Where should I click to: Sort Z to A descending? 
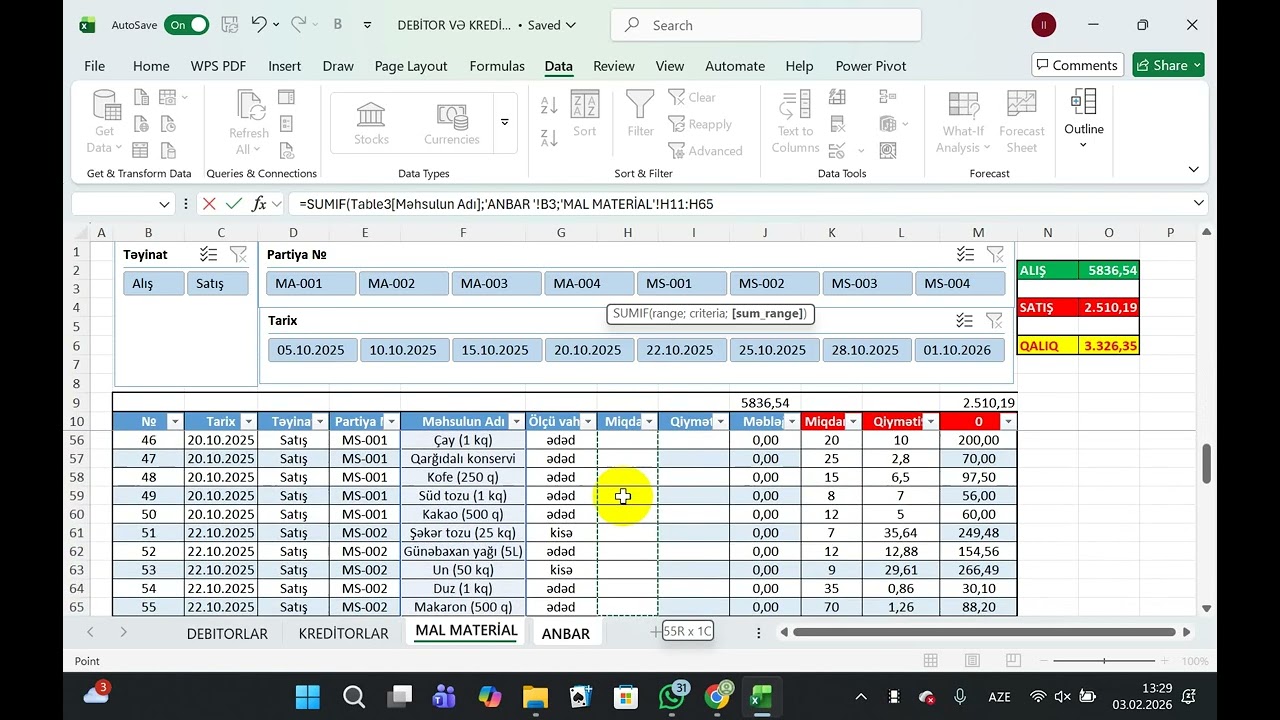pyautogui.click(x=549, y=137)
